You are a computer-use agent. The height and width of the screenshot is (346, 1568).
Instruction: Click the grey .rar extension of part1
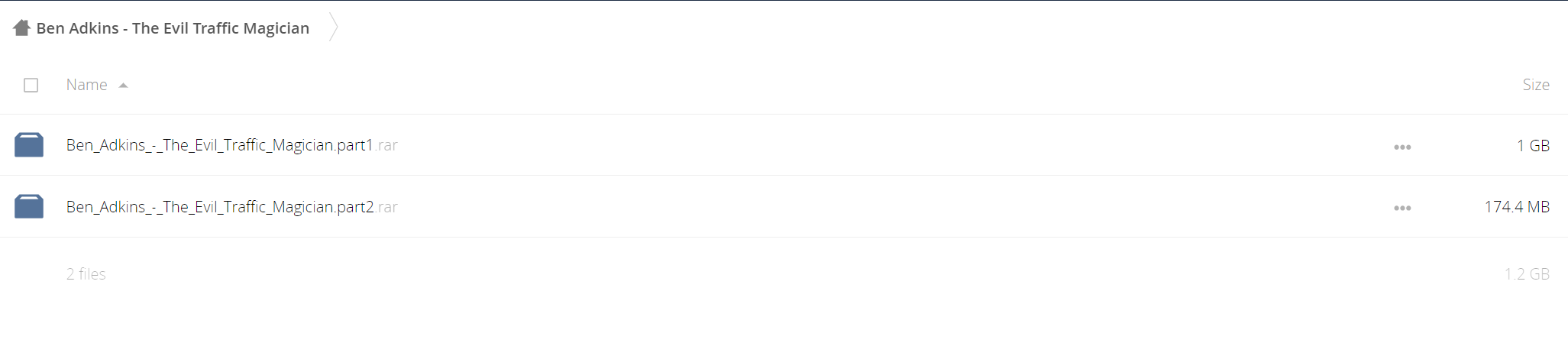coord(386,145)
